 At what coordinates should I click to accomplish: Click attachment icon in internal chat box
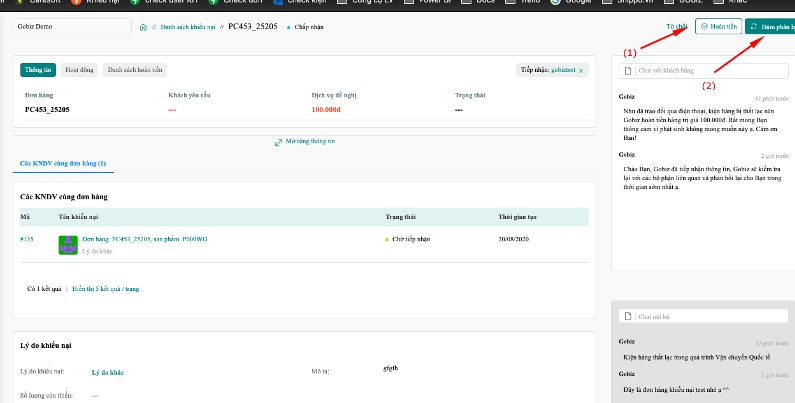[x=627, y=317]
